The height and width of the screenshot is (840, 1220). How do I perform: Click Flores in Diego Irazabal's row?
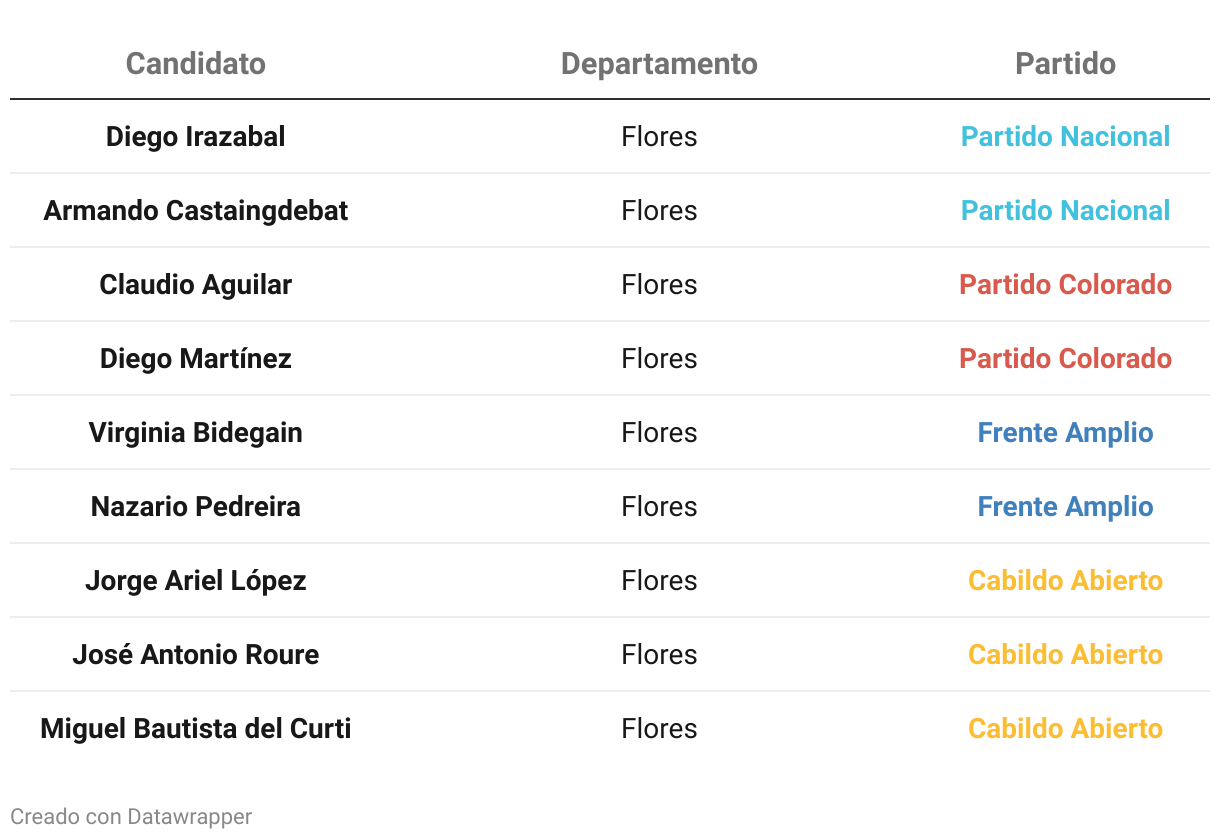pyautogui.click(x=659, y=137)
